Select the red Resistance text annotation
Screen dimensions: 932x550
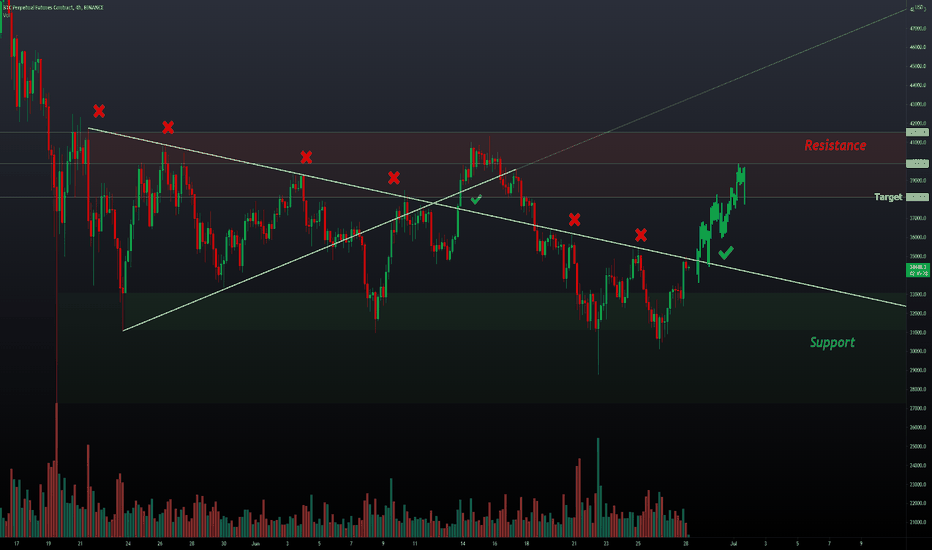point(835,145)
